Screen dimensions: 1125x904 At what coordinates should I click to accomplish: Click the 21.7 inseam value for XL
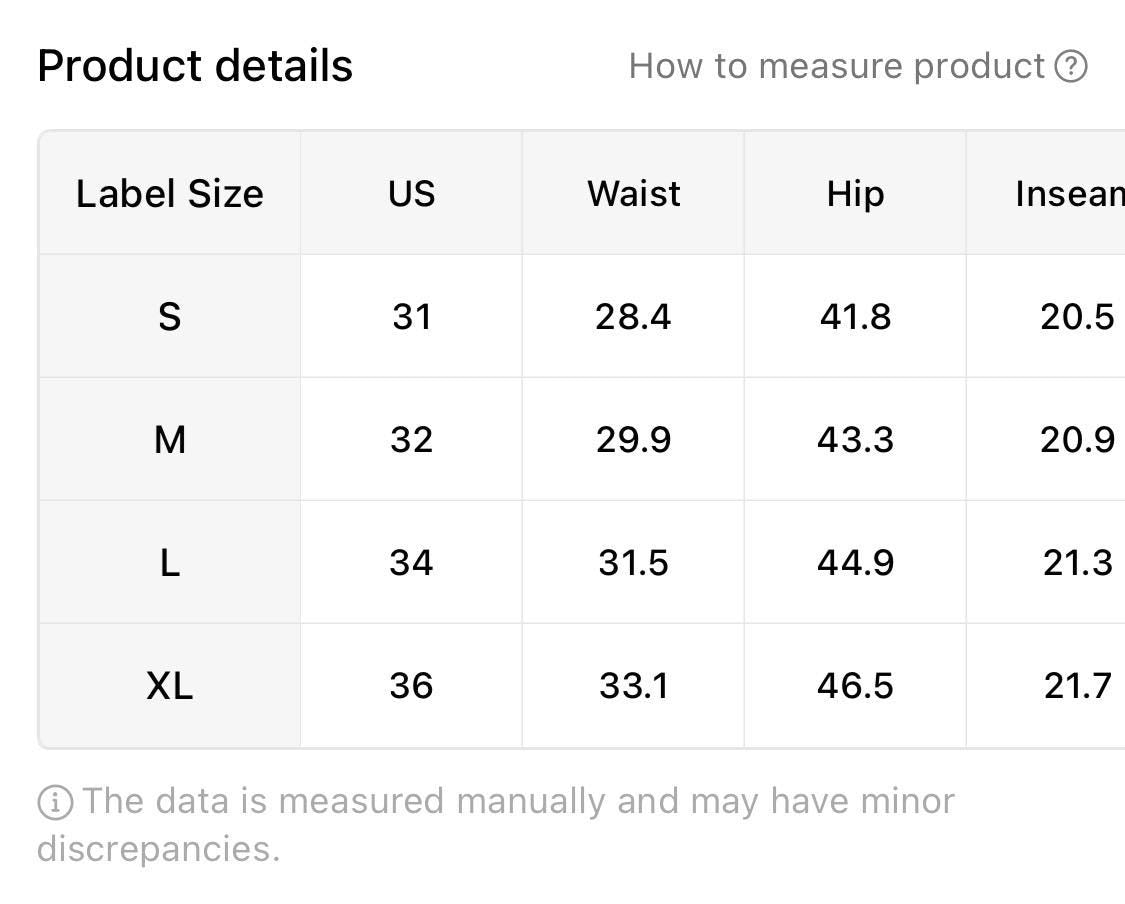[x=1076, y=686]
